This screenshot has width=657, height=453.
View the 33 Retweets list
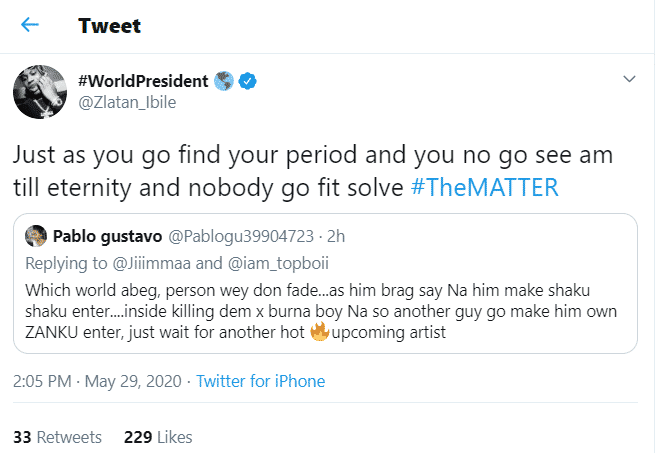pyautogui.click(x=57, y=437)
